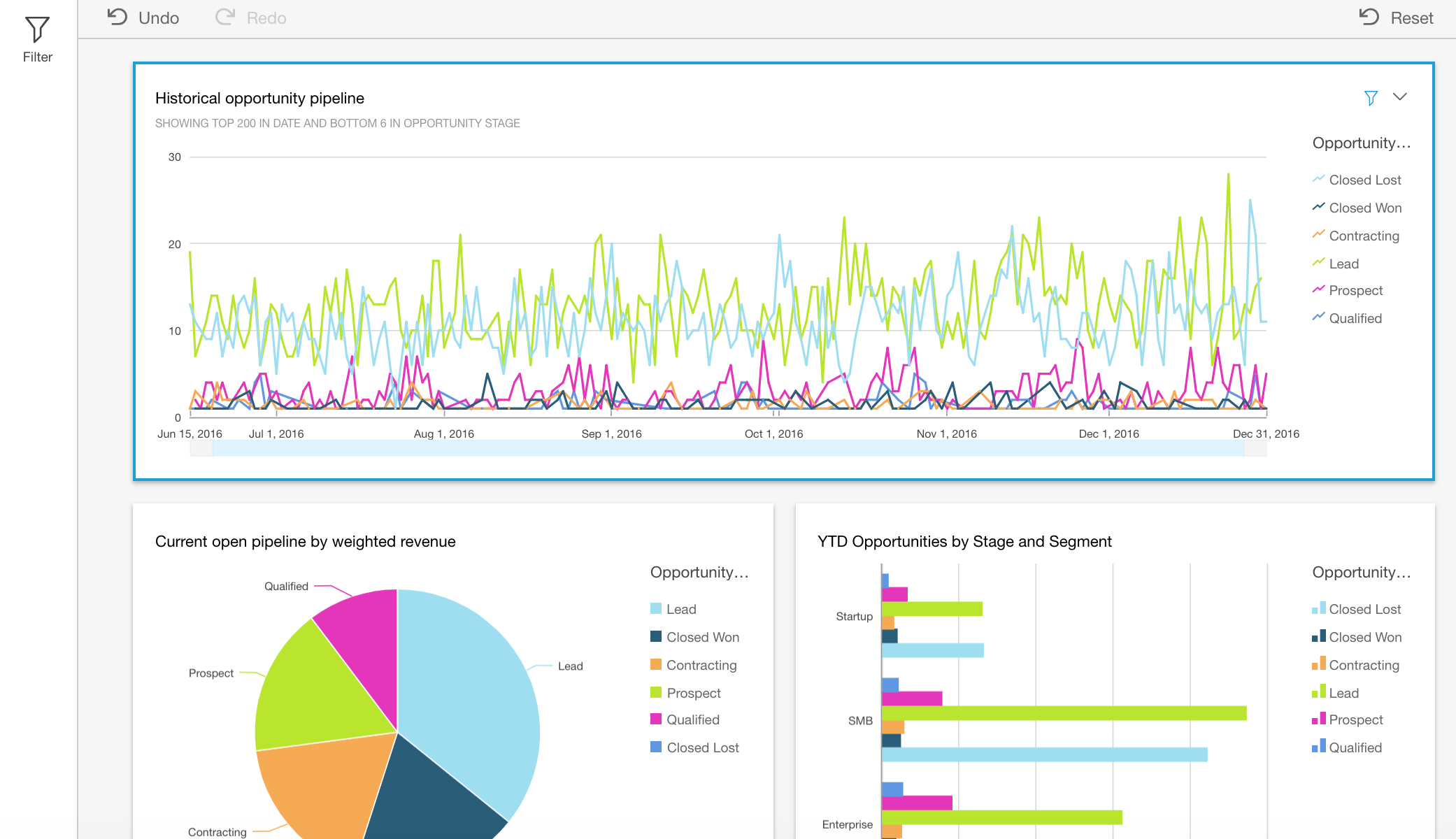Click the Redo icon next to Undo
Image resolution: width=1456 pixels, height=839 pixels.
(224, 17)
